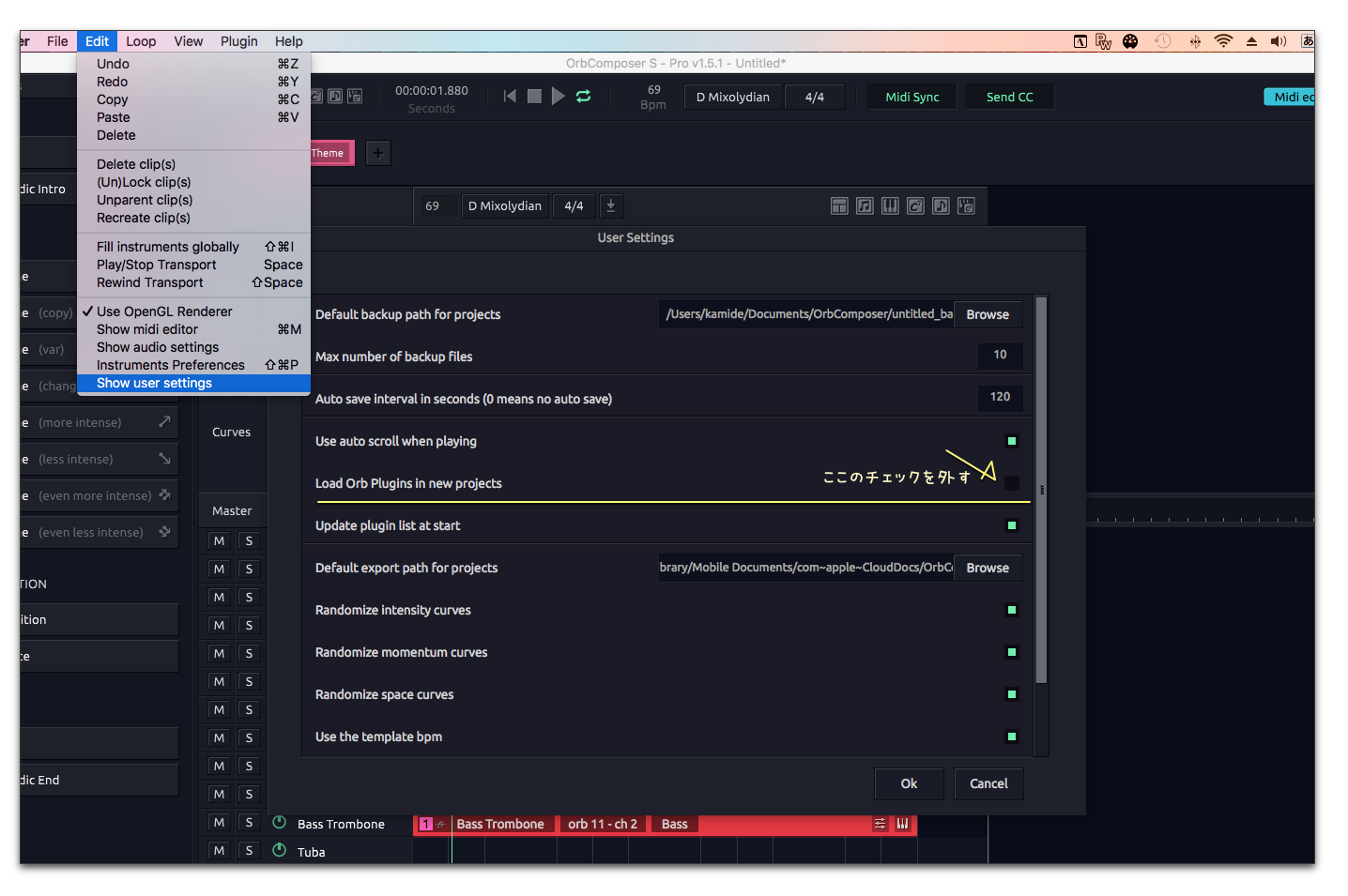Choose 'Instruments Preferences' in Edit menu

(x=193, y=365)
